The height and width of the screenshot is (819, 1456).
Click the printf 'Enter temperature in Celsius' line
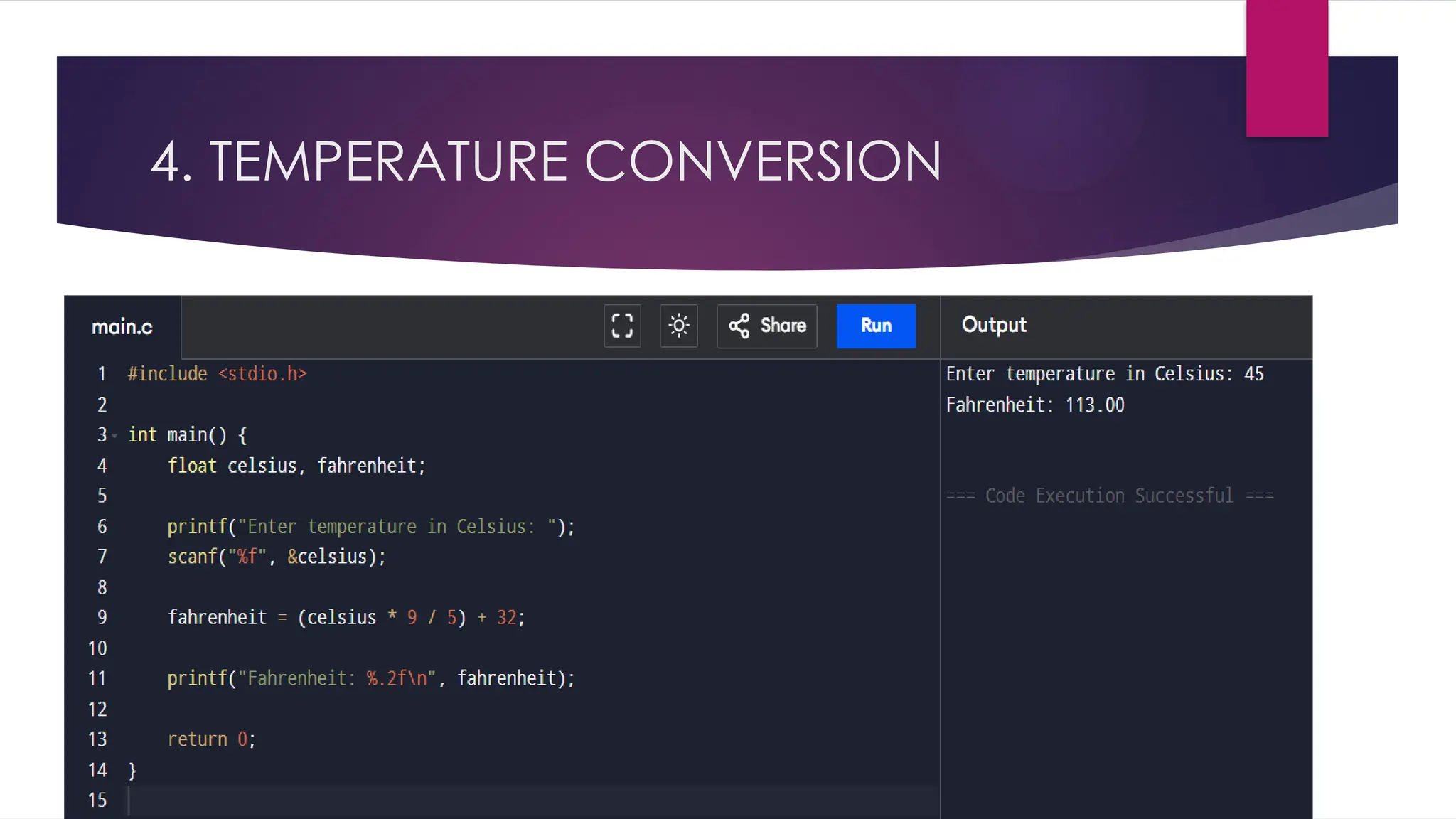pyautogui.click(x=371, y=527)
